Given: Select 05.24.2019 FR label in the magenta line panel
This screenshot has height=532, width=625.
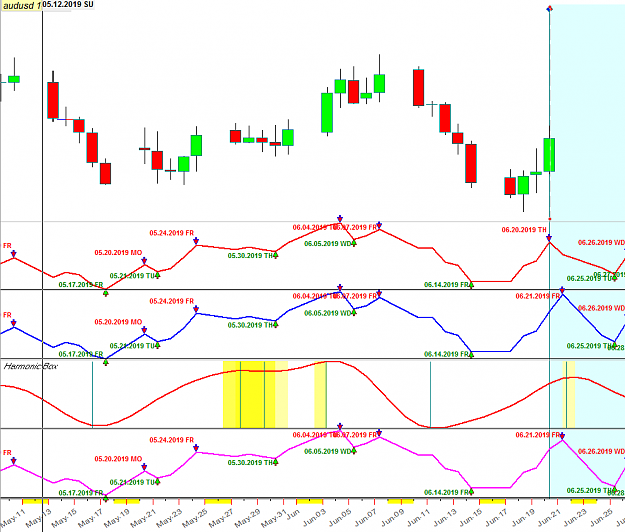Looking at the screenshot, I should click(171, 440).
